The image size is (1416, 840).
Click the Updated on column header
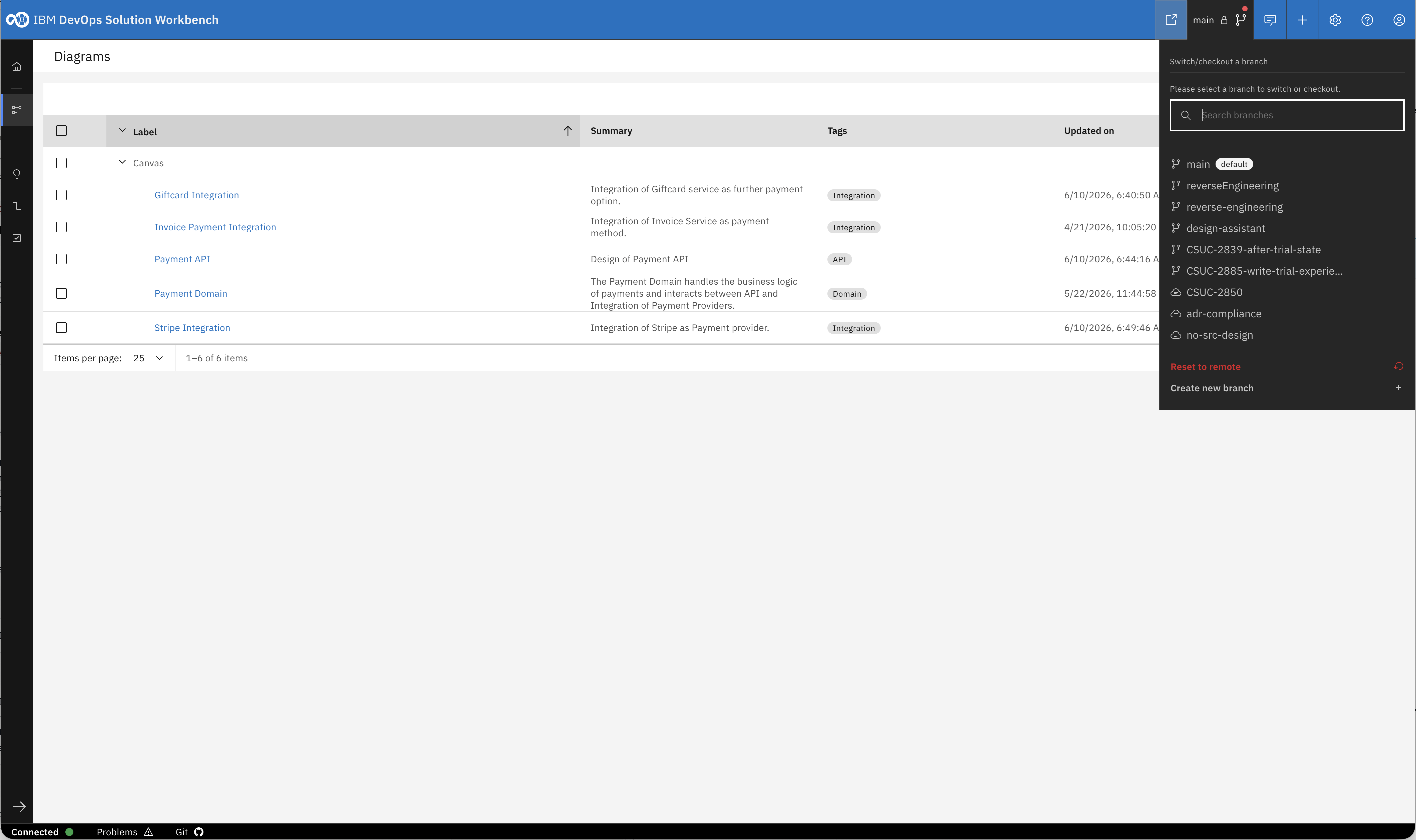click(x=1088, y=131)
